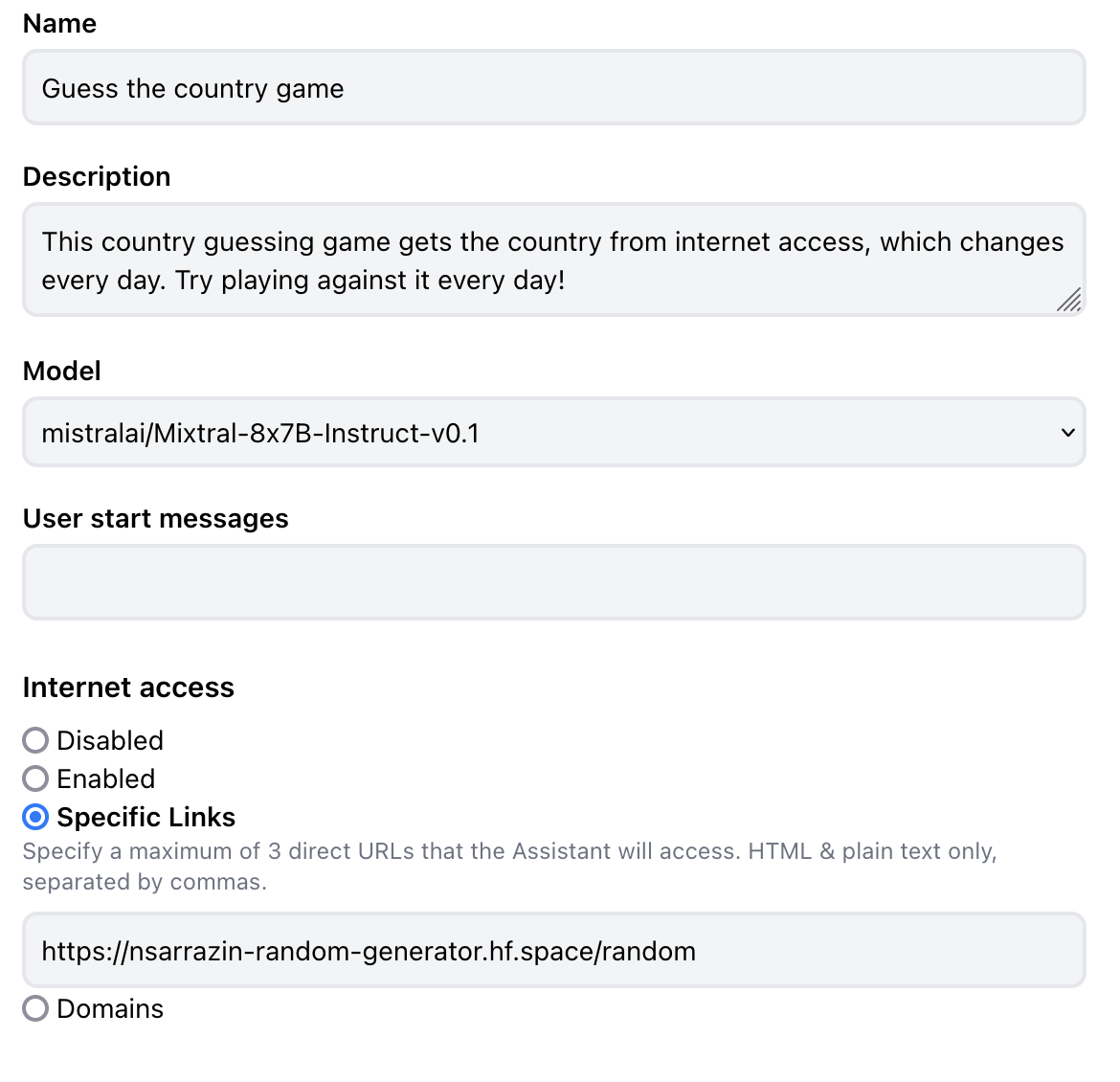Select the Specific Links radio button
The width and height of the screenshot is (1120, 1082).
35,817
